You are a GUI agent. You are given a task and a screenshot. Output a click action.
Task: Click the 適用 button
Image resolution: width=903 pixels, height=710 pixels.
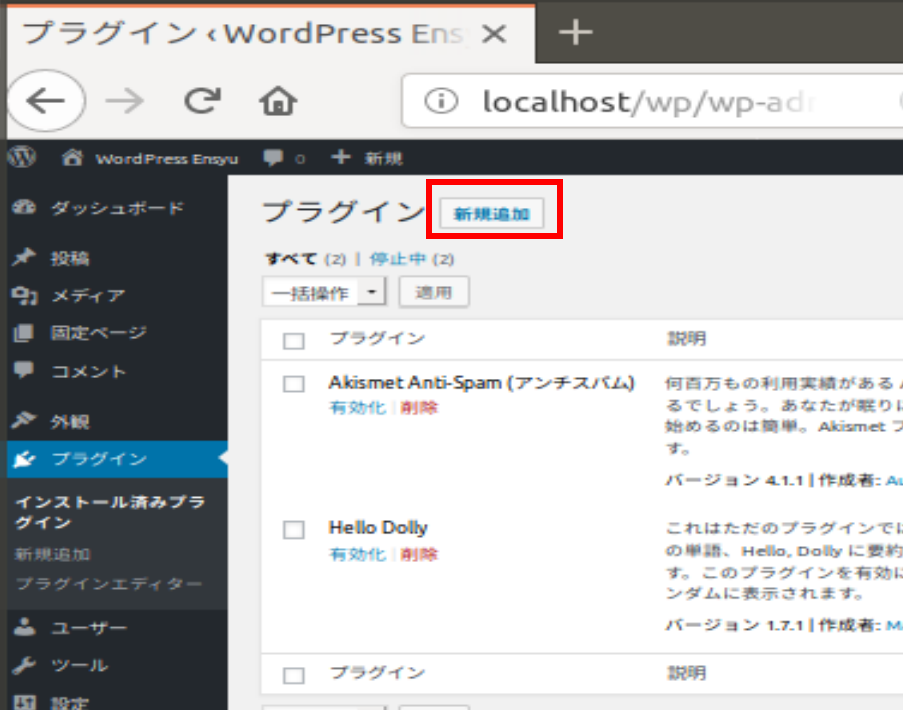tap(434, 293)
